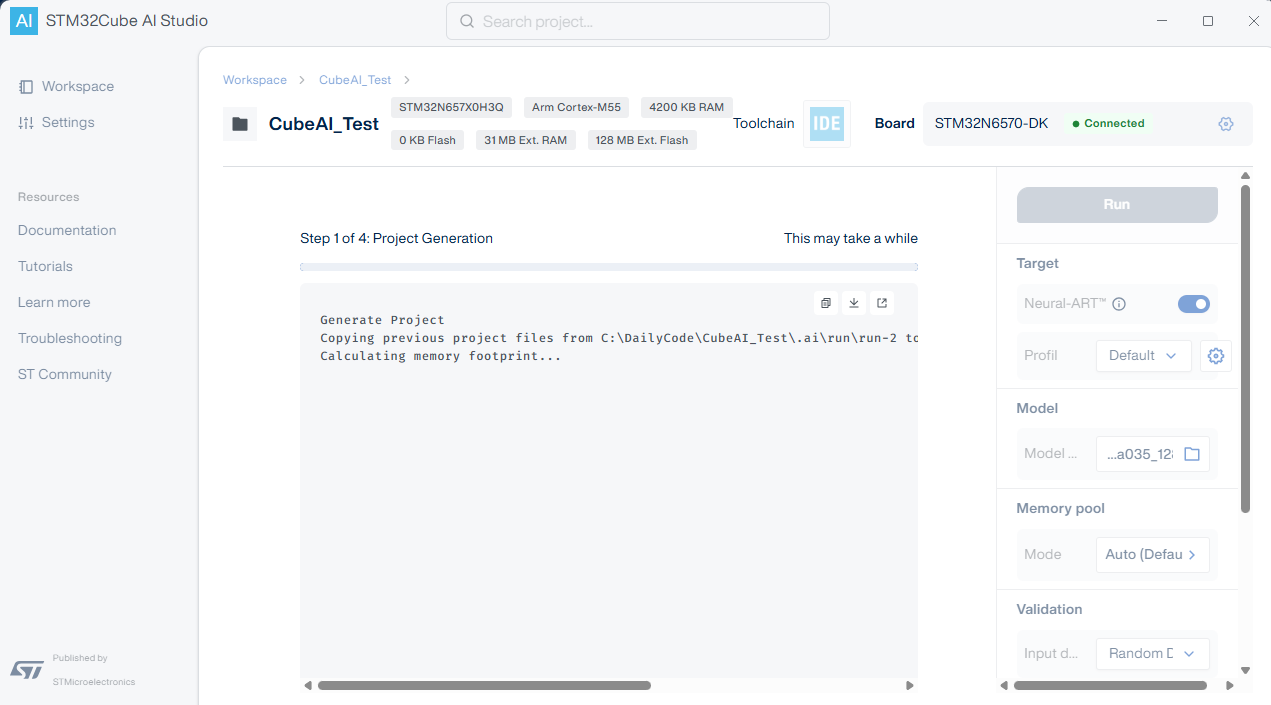Open the ST Community link
Image resolution: width=1271 pixels, height=705 pixels.
pyautogui.click(x=65, y=375)
